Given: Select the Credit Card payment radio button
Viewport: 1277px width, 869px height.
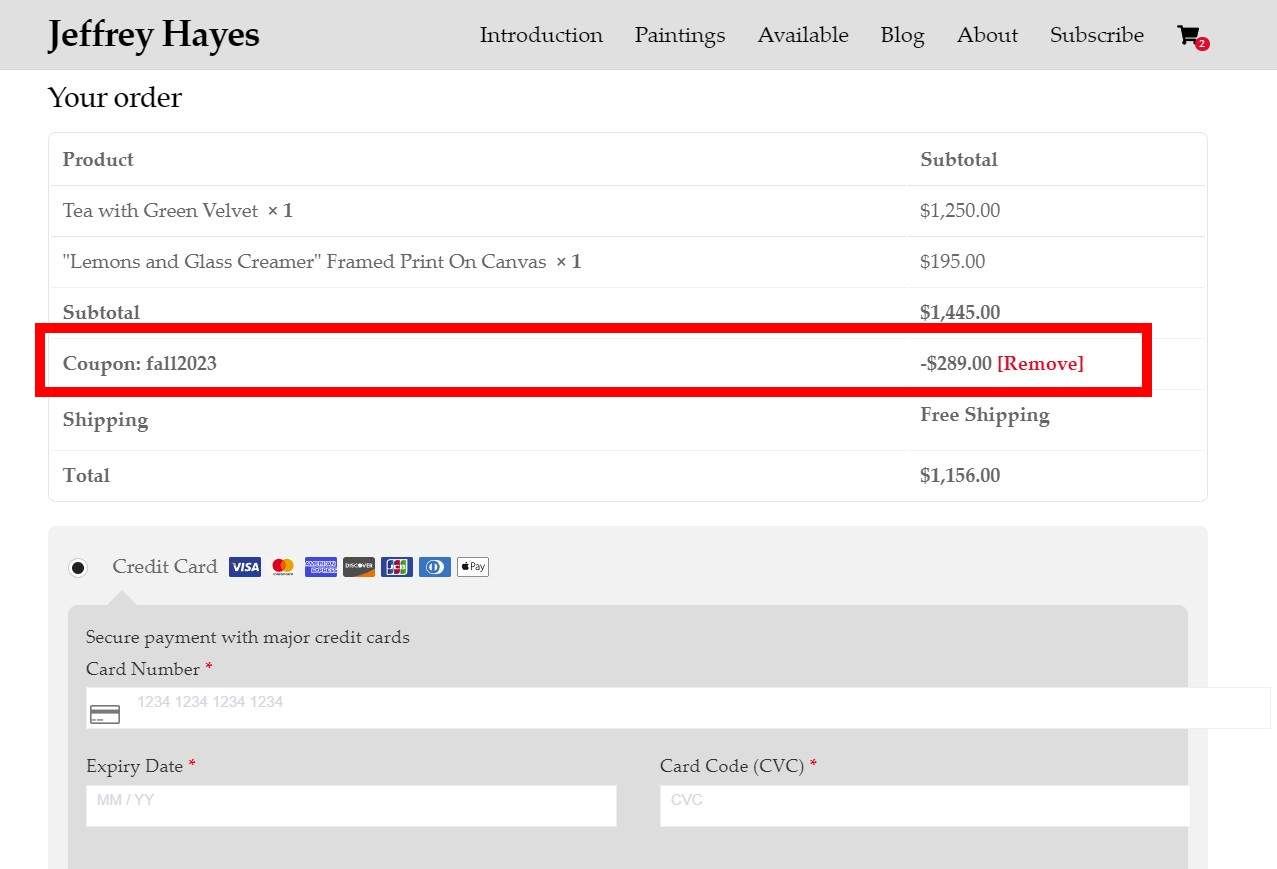Looking at the screenshot, I should point(78,568).
